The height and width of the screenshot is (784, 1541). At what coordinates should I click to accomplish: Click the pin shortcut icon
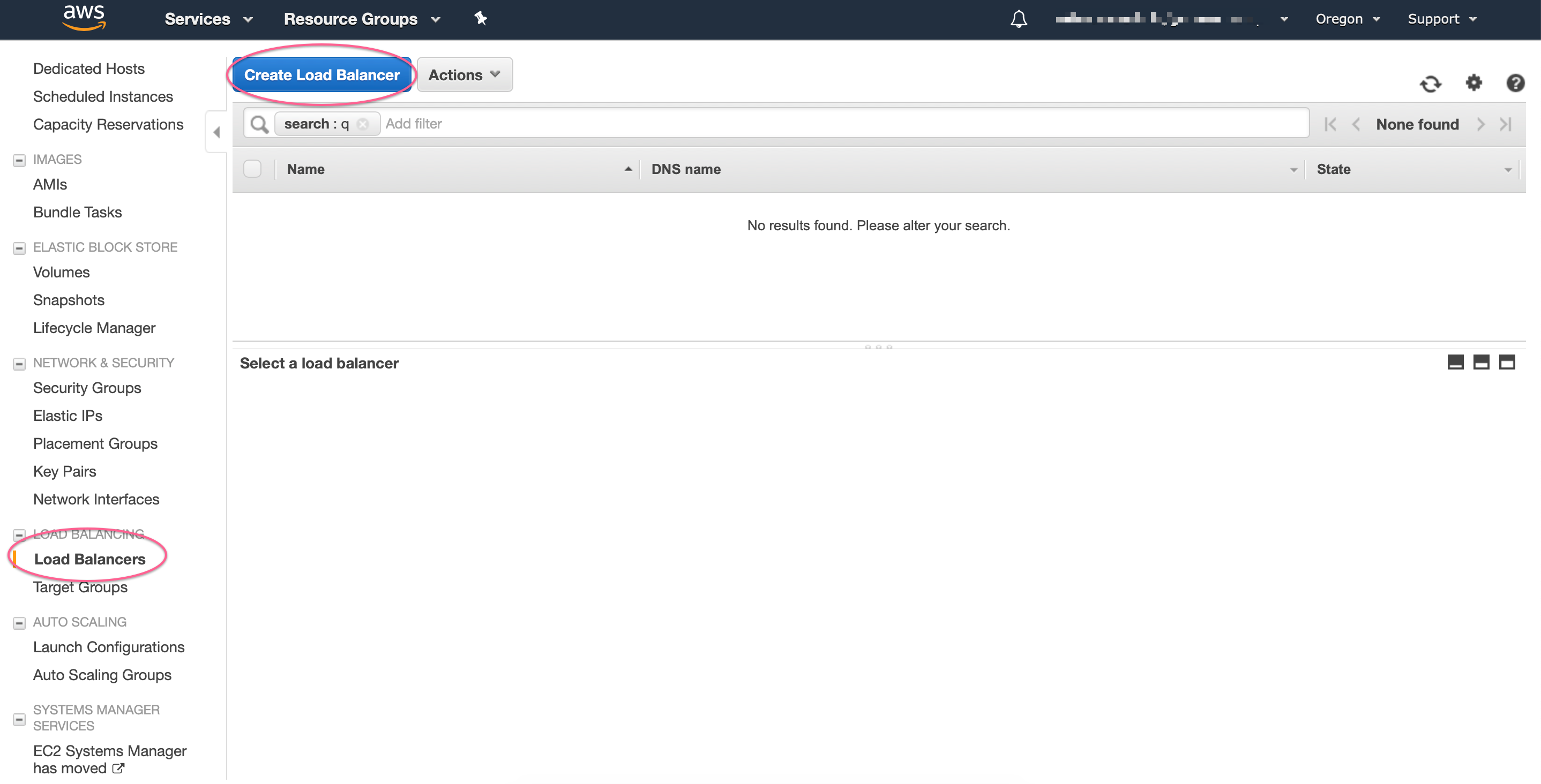[481, 19]
